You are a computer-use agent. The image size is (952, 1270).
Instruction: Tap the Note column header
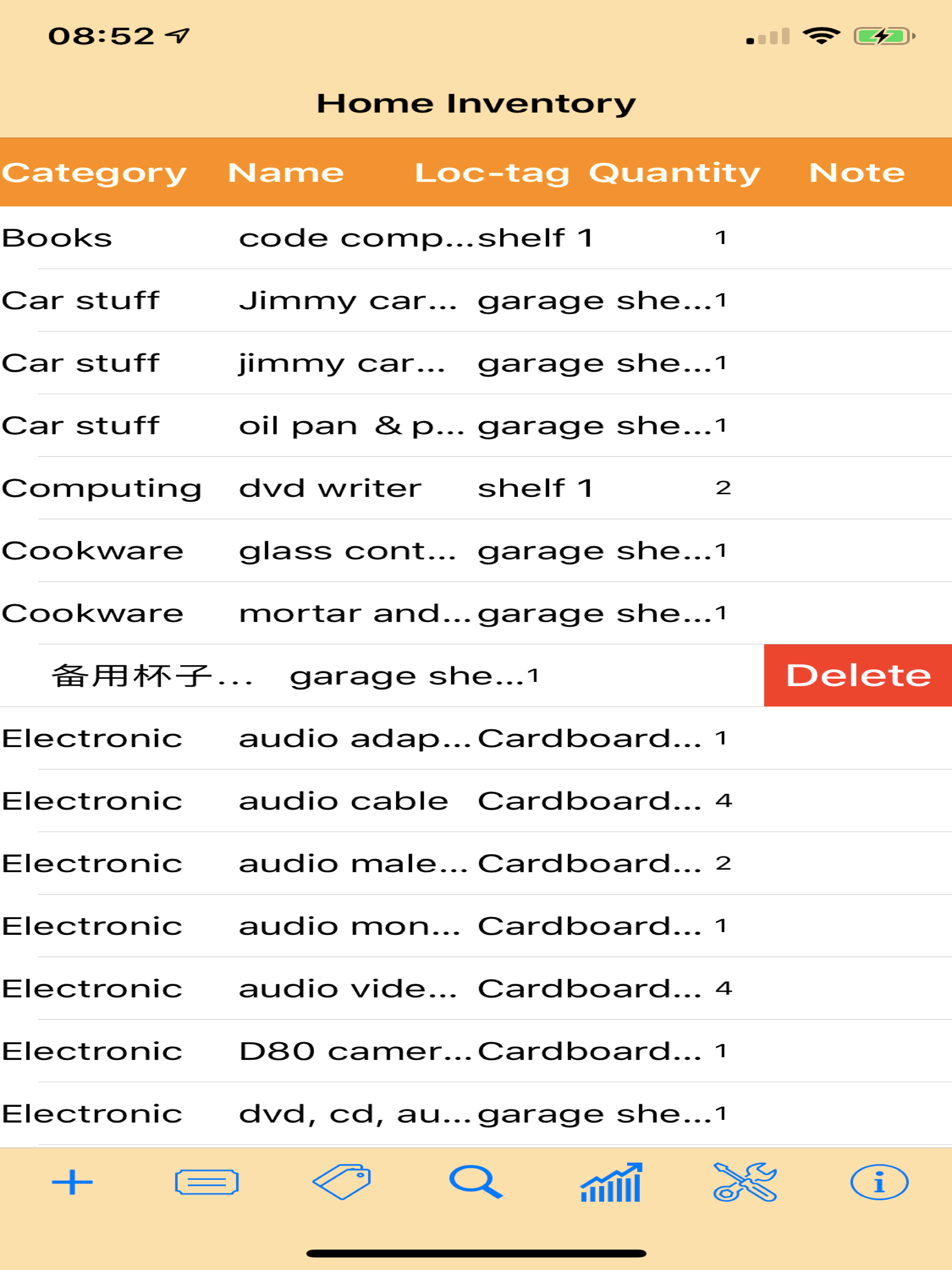[x=857, y=173]
